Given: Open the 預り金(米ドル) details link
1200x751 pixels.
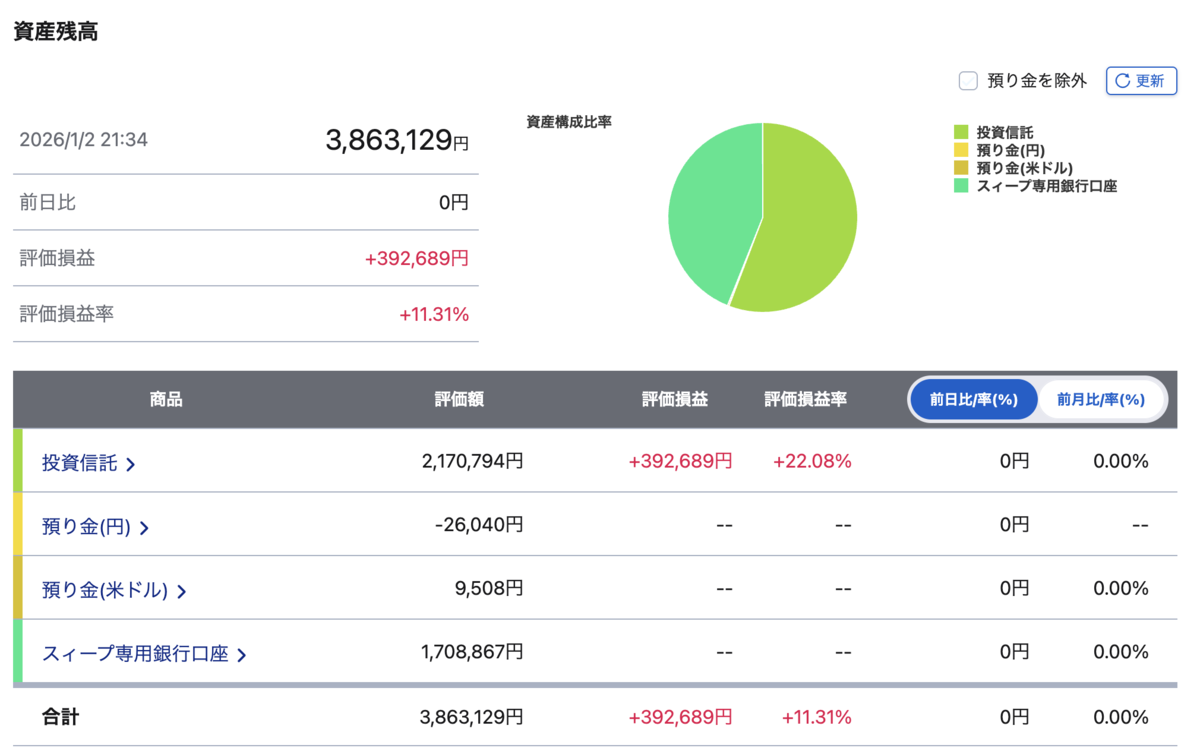Looking at the screenshot, I should pyautogui.click(x=105, y=590).
